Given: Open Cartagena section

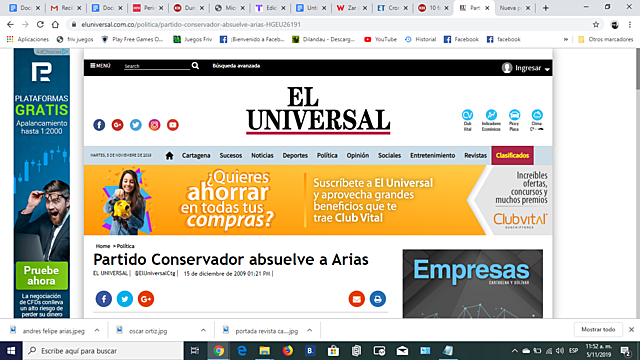Looking at the screenshot, I should tap(196, 156).
